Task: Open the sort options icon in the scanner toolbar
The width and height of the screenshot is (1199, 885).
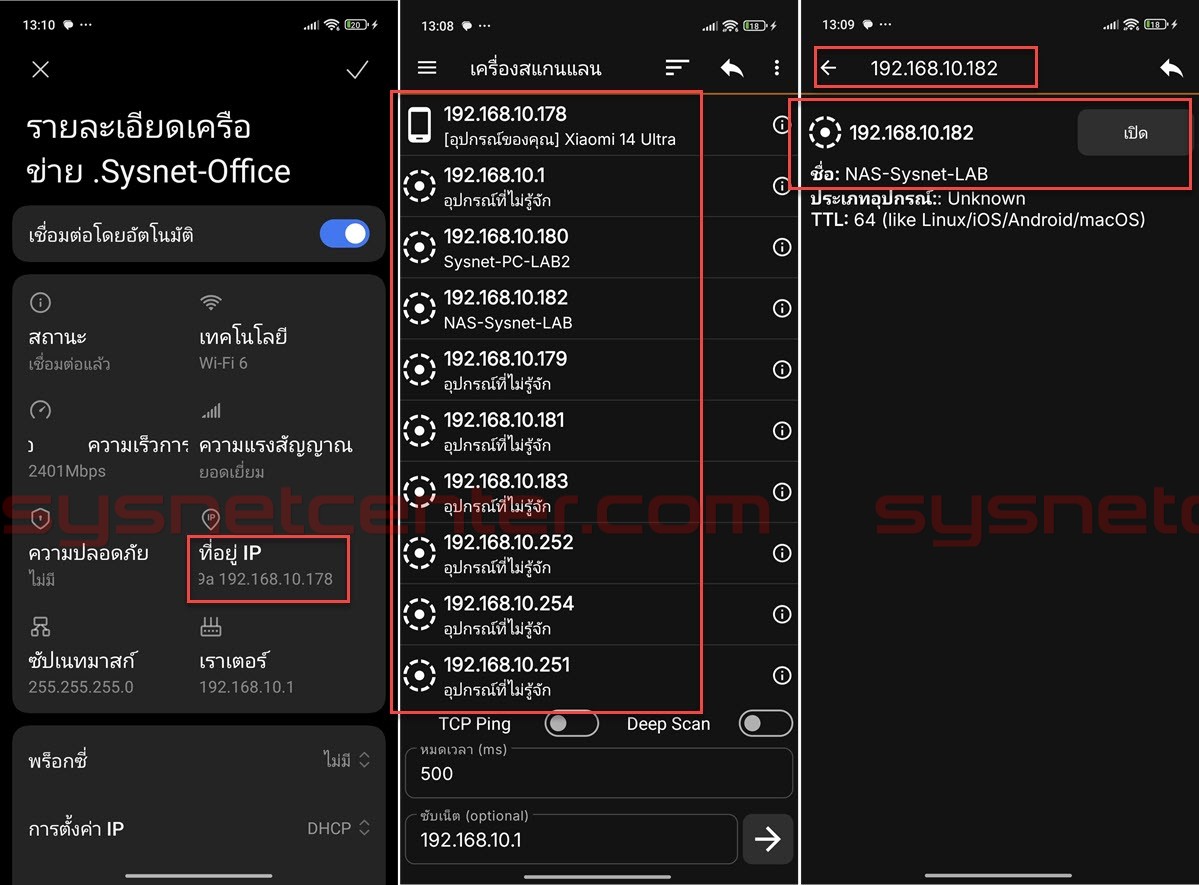Action: tap(677, 67)
